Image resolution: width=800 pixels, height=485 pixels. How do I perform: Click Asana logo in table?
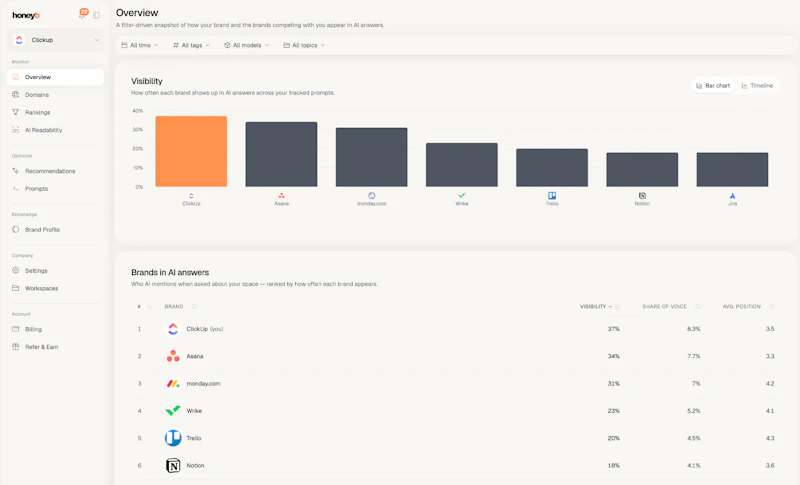[x=173, y=356]
